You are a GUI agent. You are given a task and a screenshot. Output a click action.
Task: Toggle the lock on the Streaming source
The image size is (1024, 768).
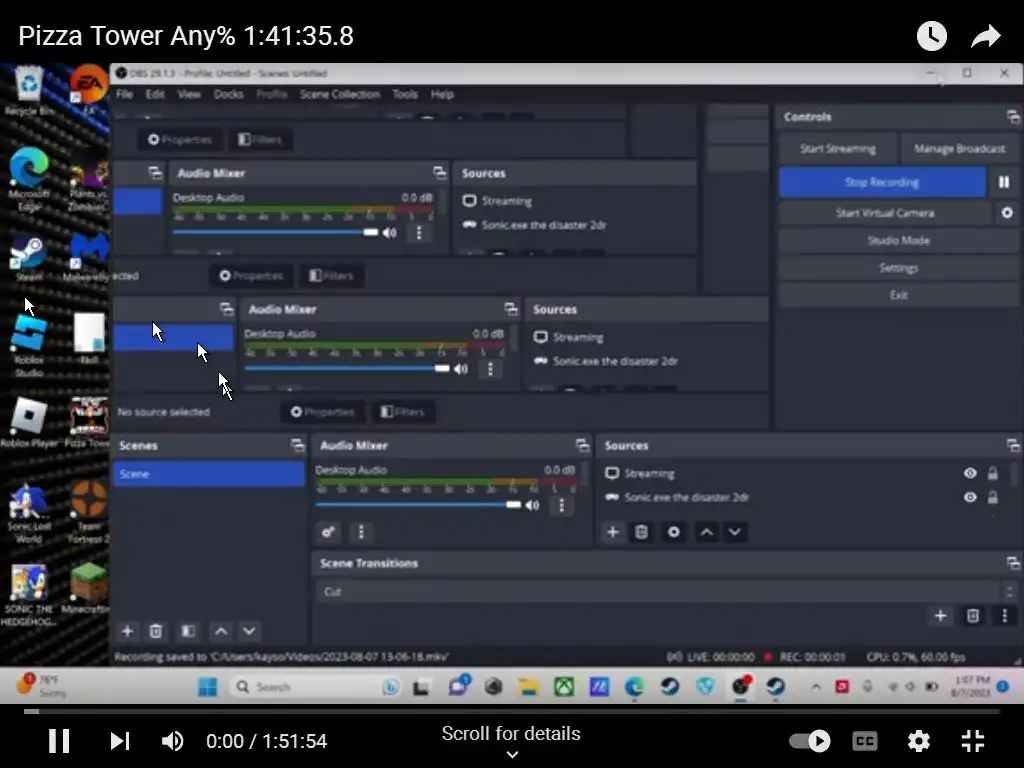[x=993, y=473]
